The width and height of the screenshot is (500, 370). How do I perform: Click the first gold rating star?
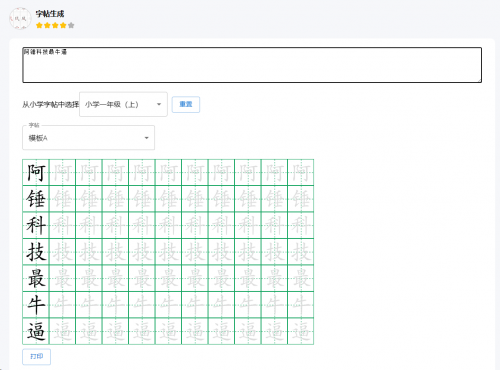tap(39, 25)
